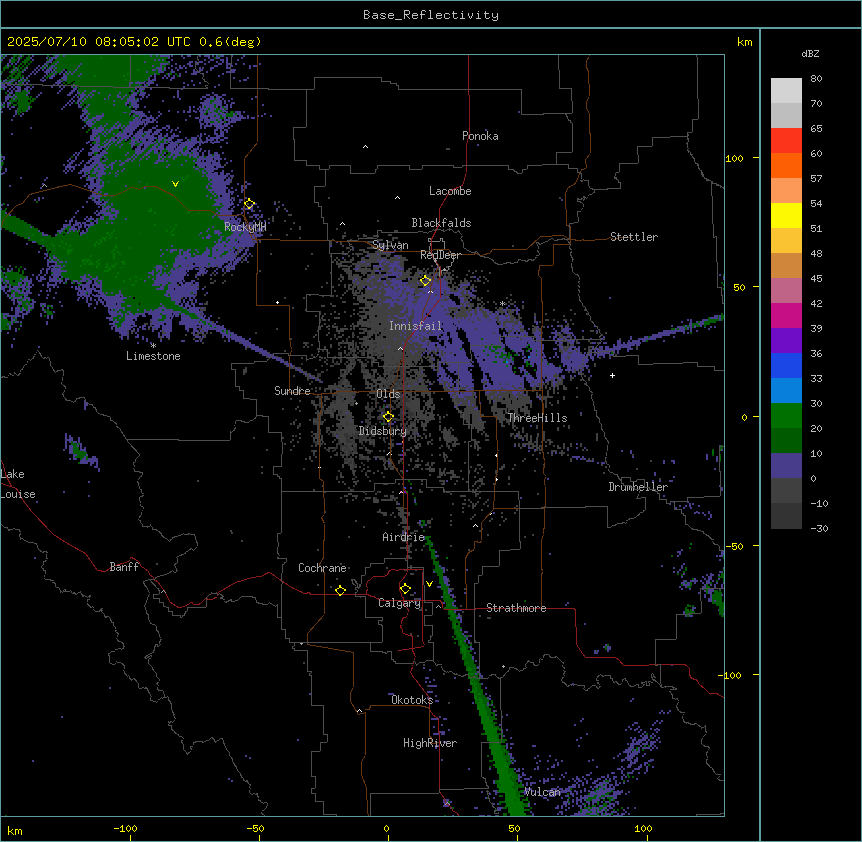862x842 pixels.
Task: Select the Olds town label
Action: pos(388,394)
